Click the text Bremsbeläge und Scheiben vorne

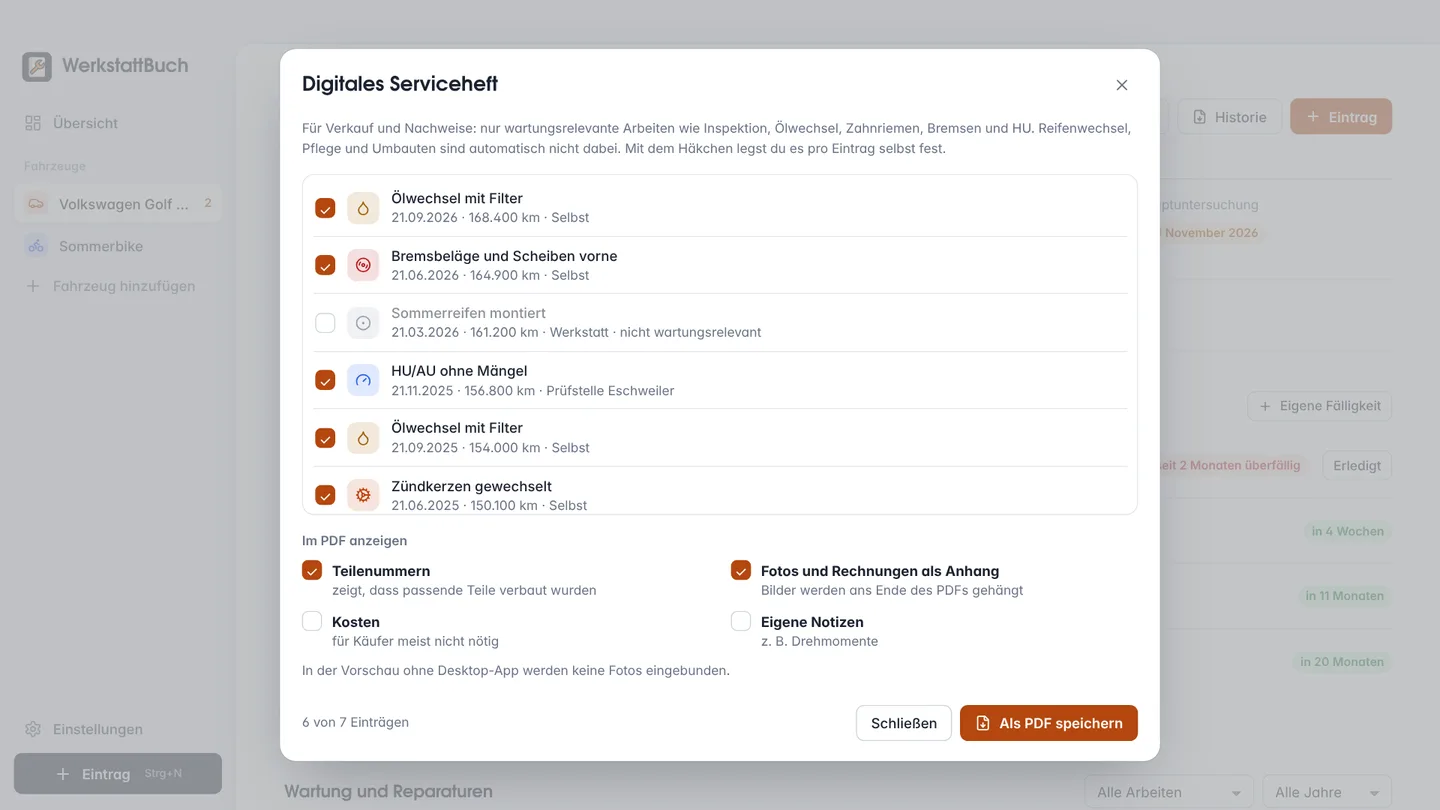(x=504, y=256)
